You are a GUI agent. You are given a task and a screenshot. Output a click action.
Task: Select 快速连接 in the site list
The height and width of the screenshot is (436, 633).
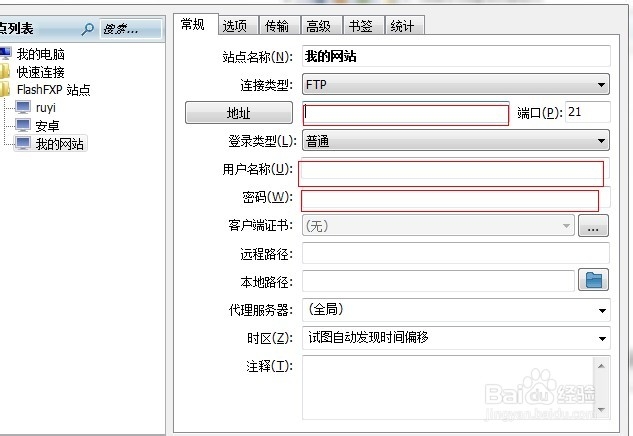(x=40, y=72)
